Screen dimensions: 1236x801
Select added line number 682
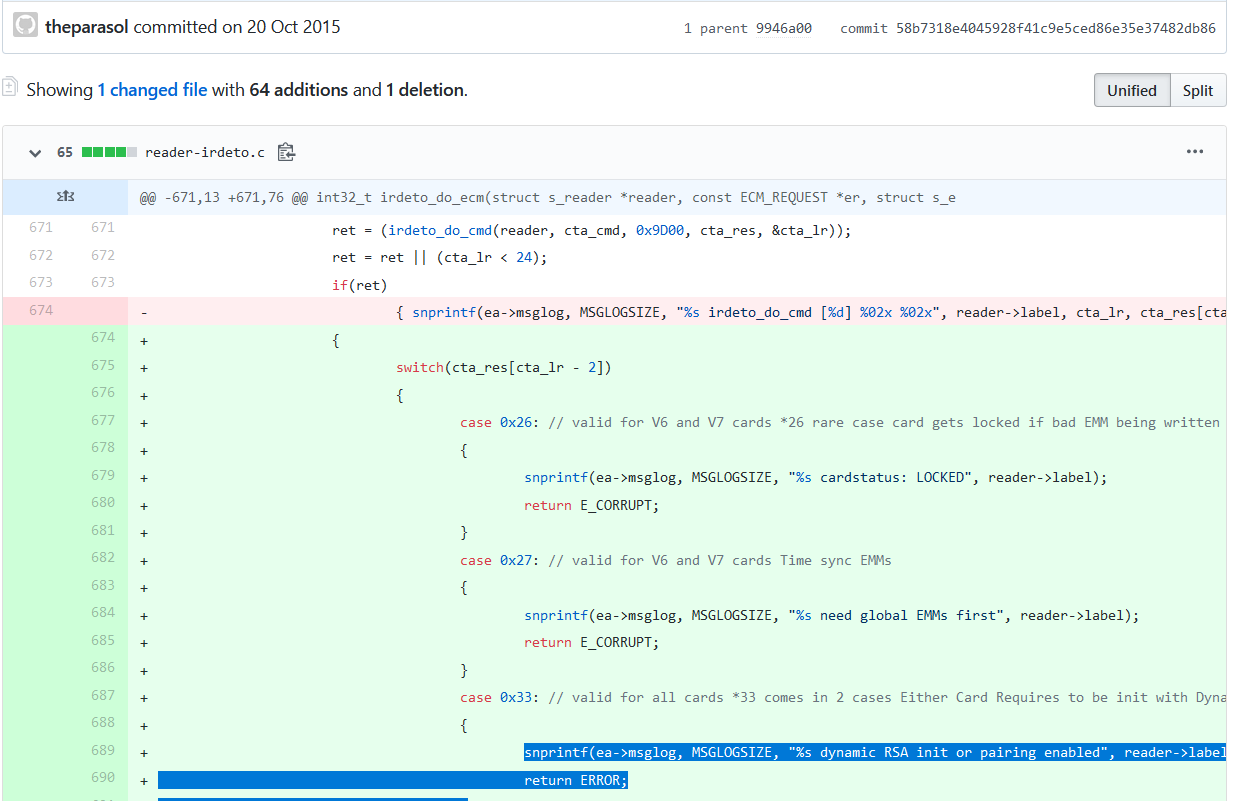coord(103,557)
